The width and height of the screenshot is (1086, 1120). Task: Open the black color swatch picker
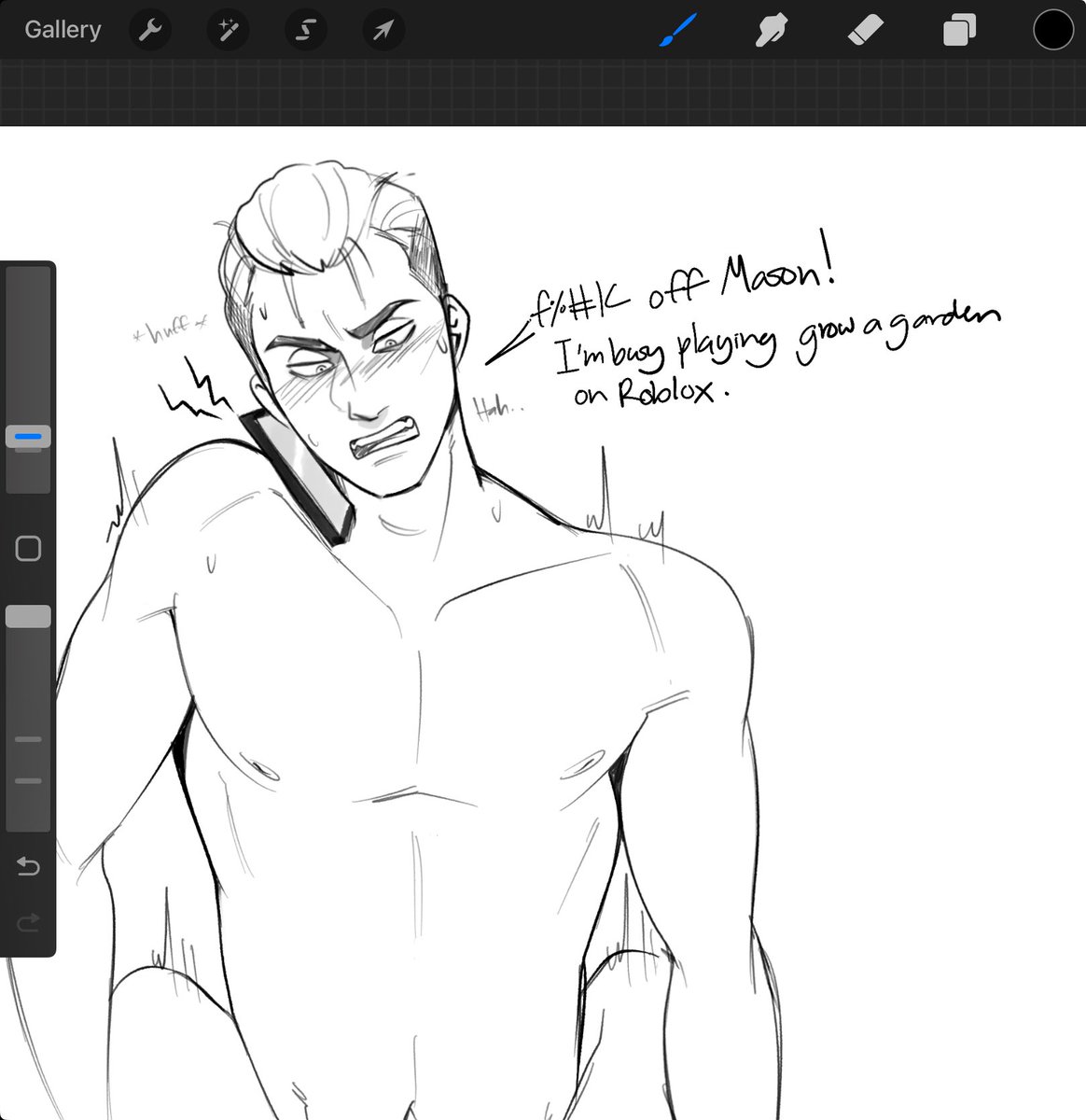click(x=1053, y=30)
